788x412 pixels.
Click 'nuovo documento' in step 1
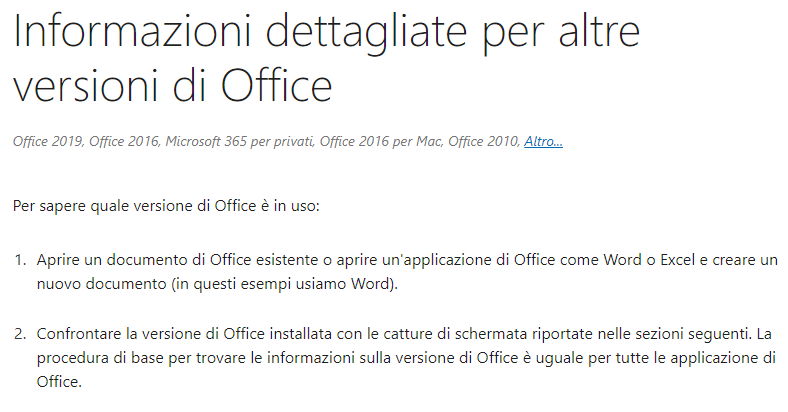click(x=102, y=284)
